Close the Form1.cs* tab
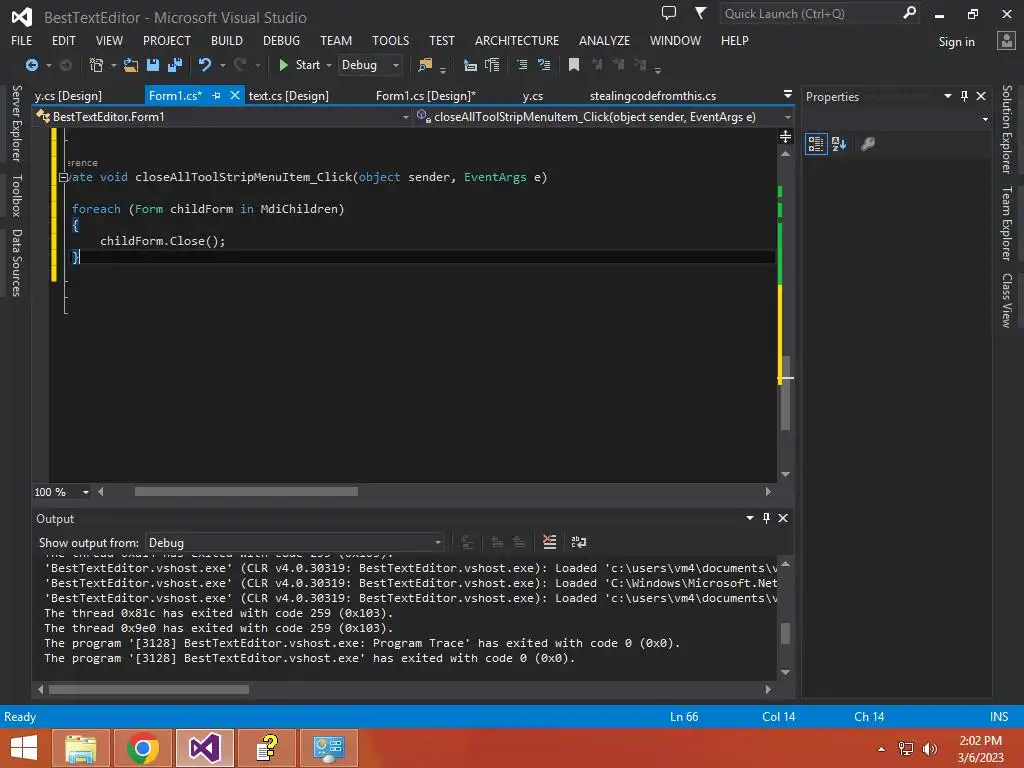The width and height of the screenshot is (1024, 768). tap(235, 95)
